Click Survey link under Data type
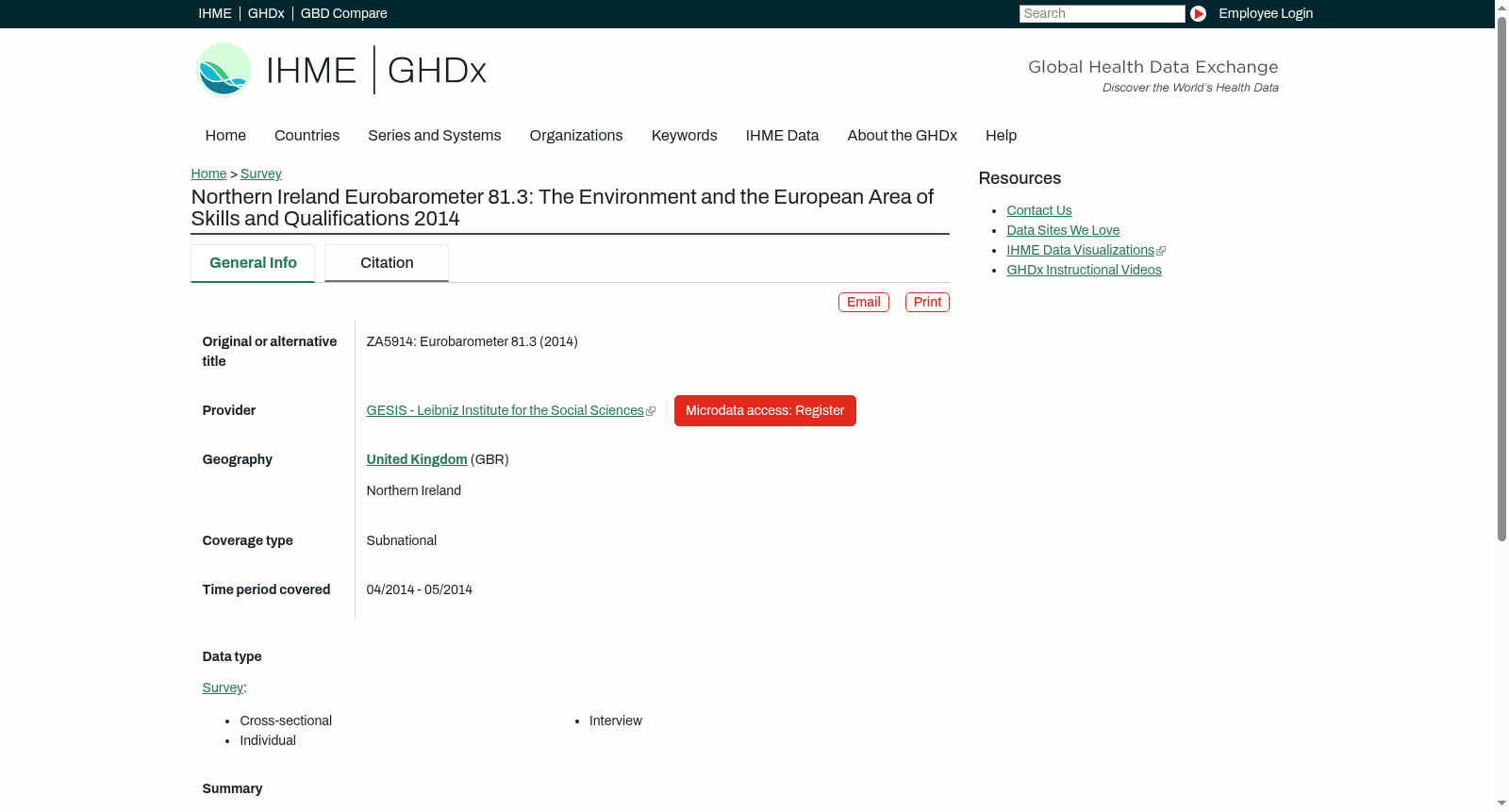1509x812 pixels. (223, 688)
